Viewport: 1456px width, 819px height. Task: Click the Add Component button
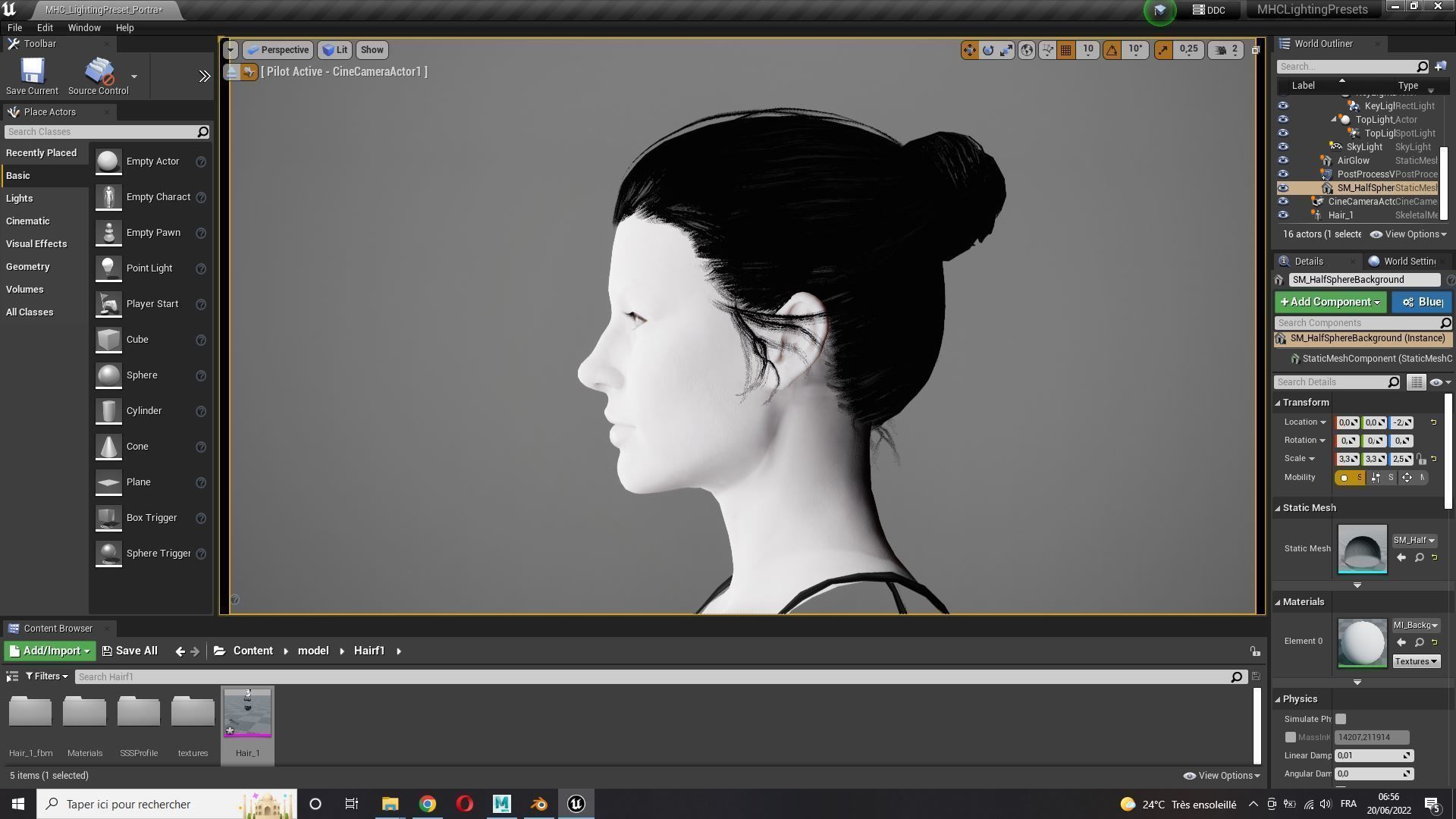tap(1330, 303)
